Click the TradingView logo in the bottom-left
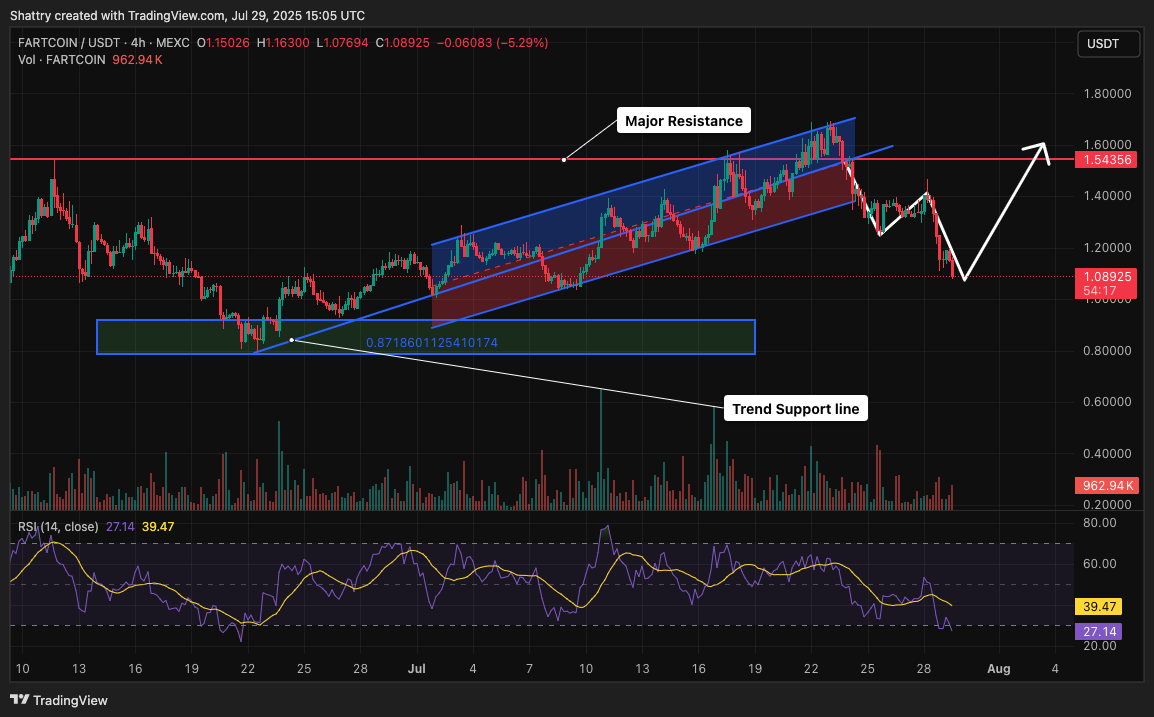 click(59, 700)
